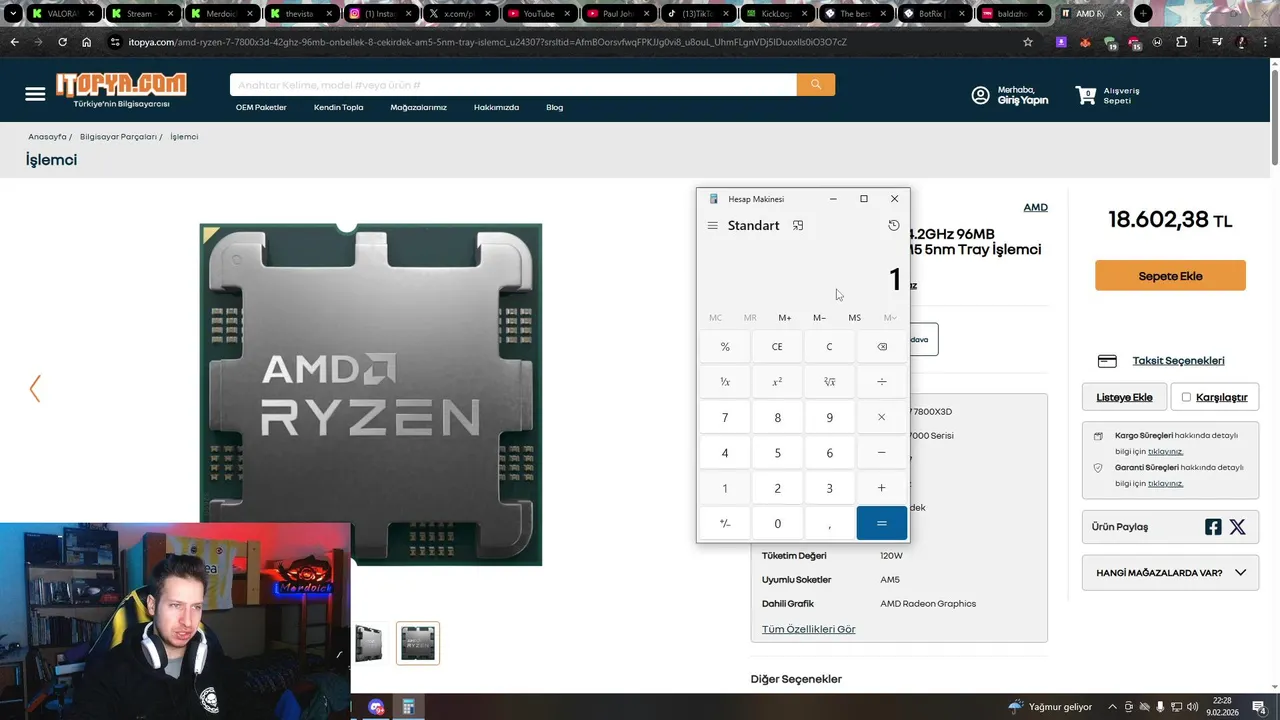This screenshot has width=1280, height=720.
Task: Share product on Facebook icon
Action: 1213,527
